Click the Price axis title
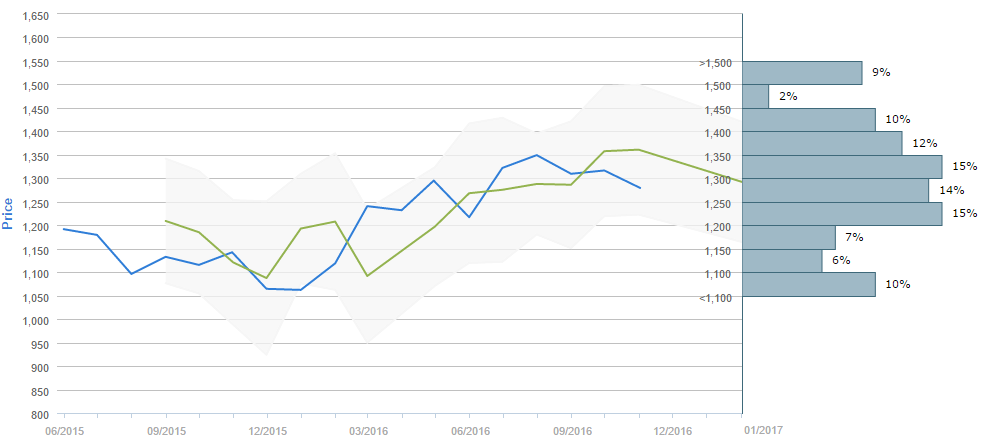Image resolution: width=988 pixels, height=440 pixels. point(9,214)
